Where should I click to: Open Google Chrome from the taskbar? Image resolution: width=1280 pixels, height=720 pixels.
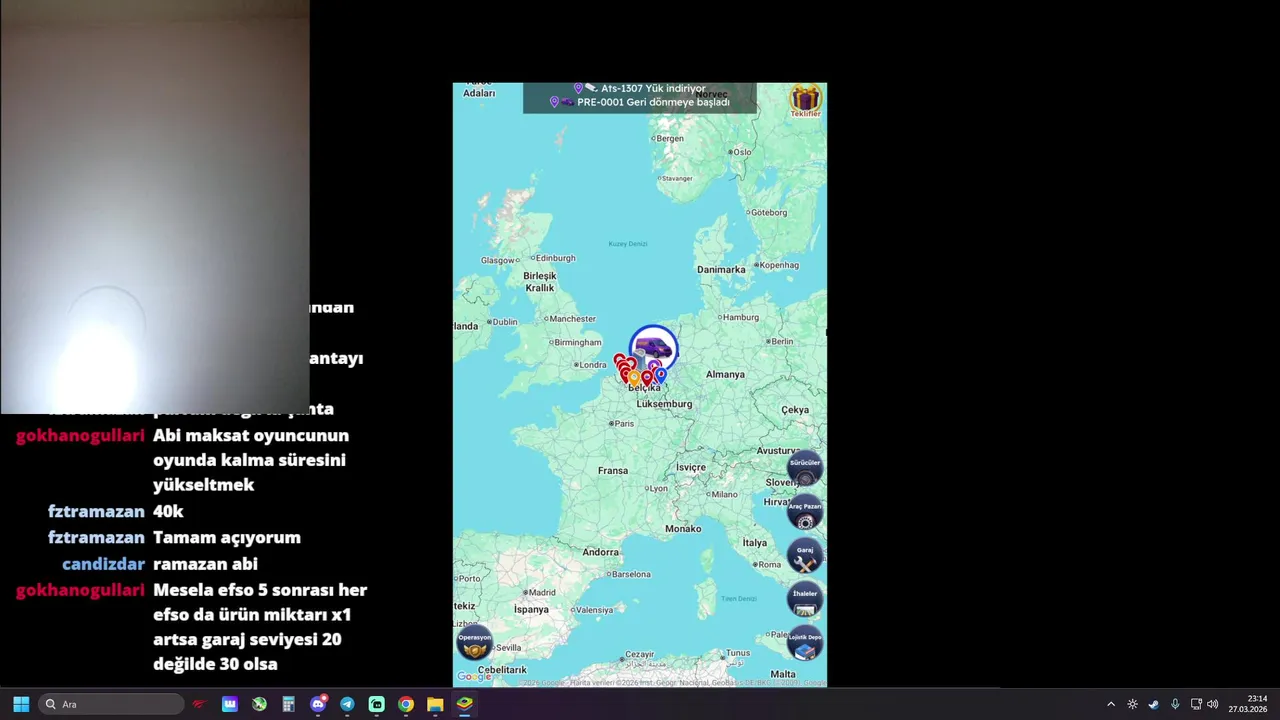pos(405,704)
